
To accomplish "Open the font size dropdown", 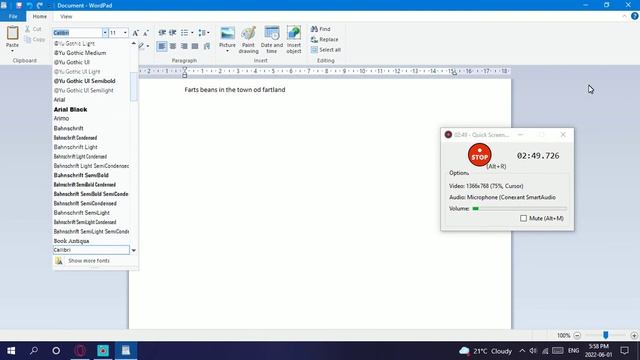I will (125, 33).
